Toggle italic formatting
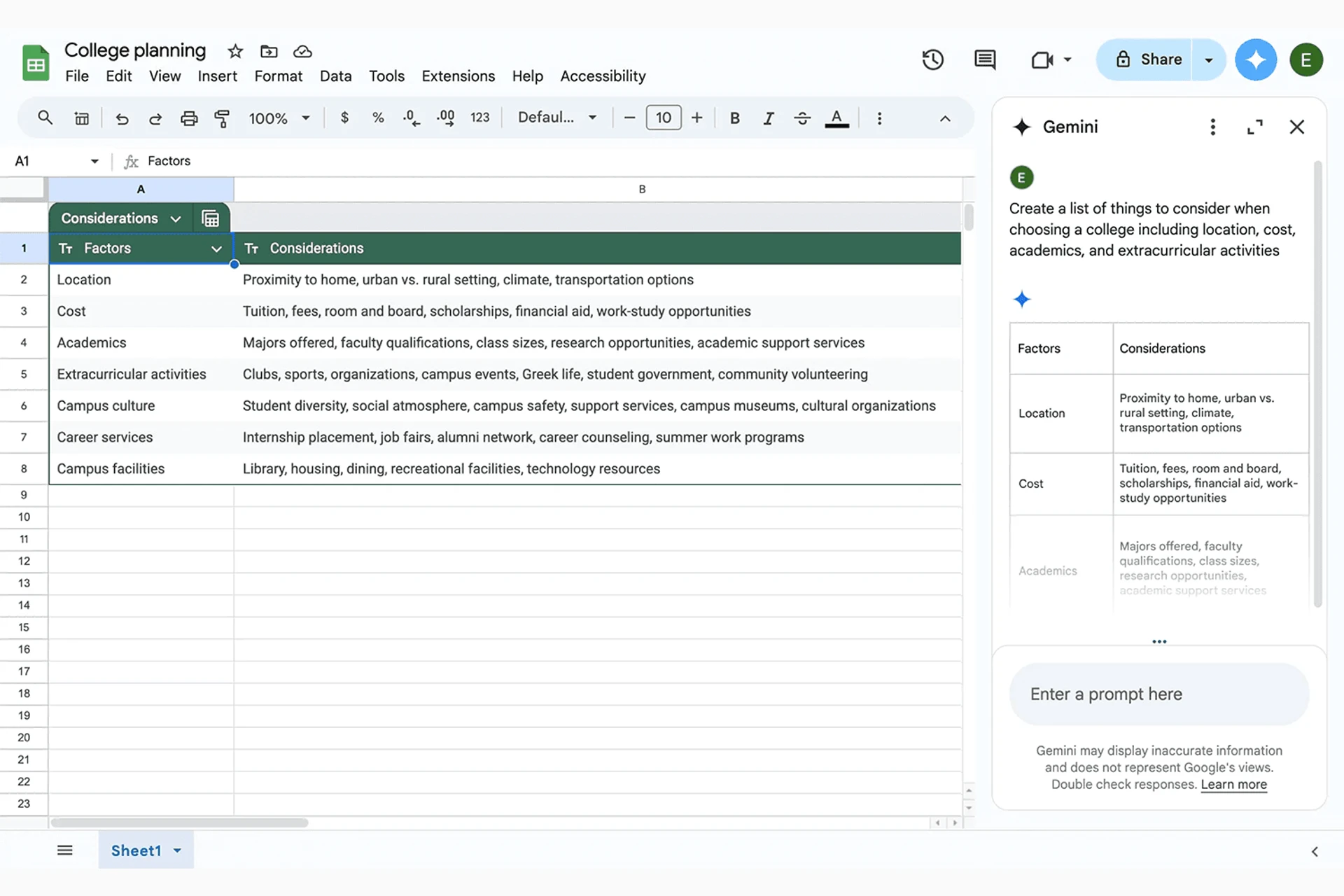Screen dimensions: 1344x896 point(769,118)
